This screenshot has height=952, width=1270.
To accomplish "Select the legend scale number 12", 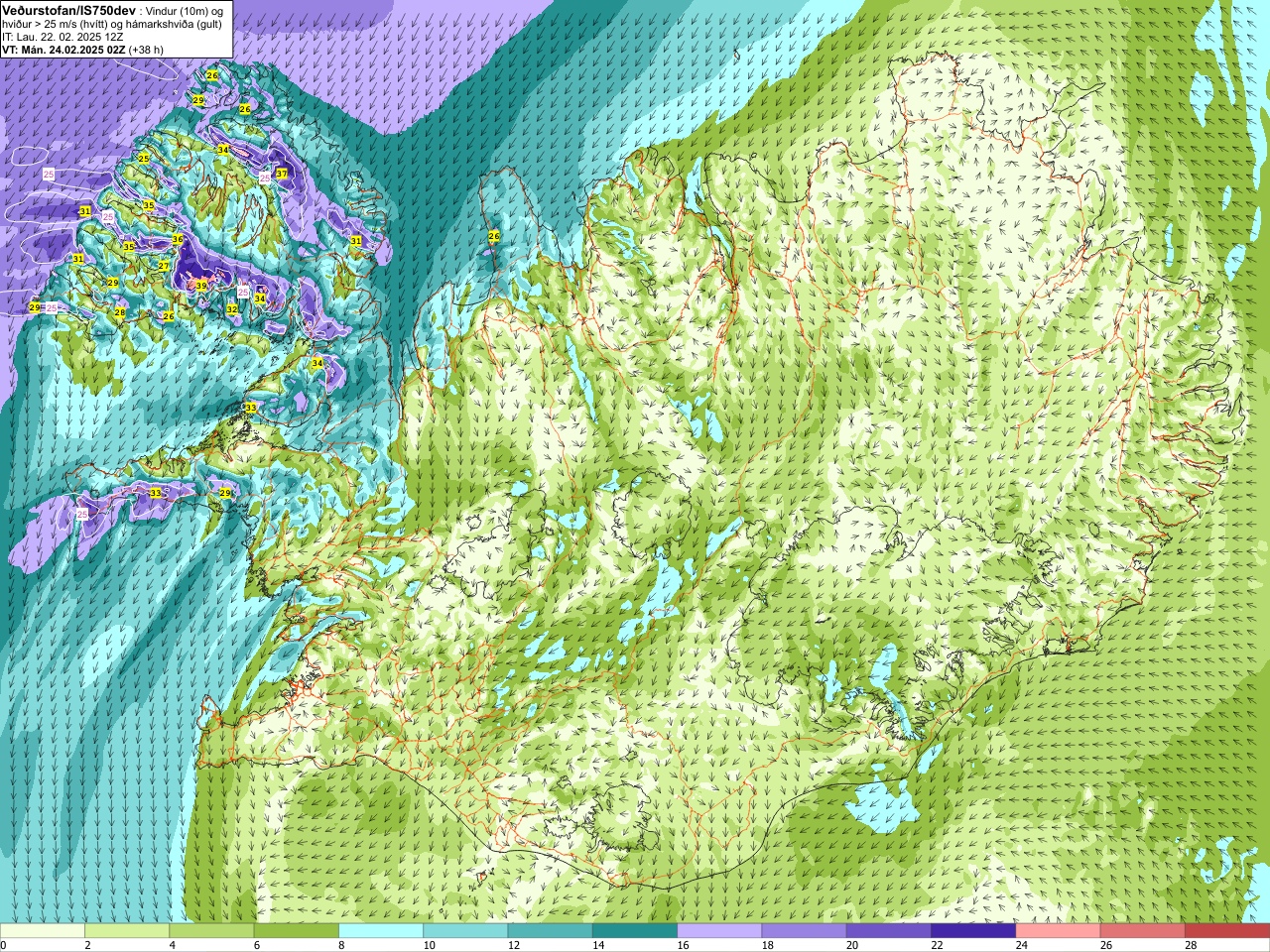I will pos(514,945).
